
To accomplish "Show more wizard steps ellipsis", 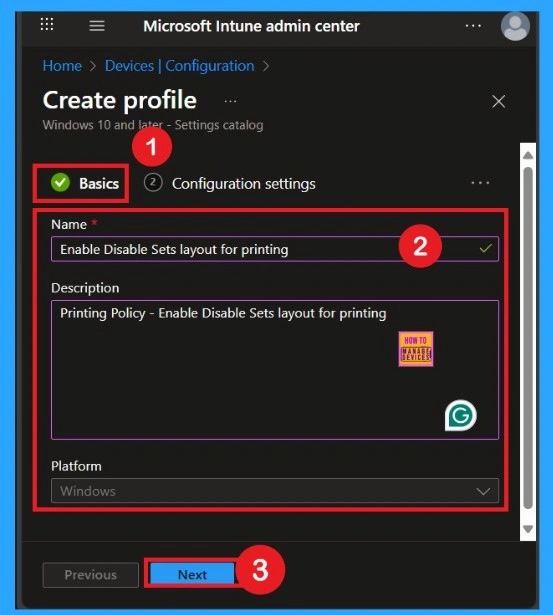I will pos(480,183).
